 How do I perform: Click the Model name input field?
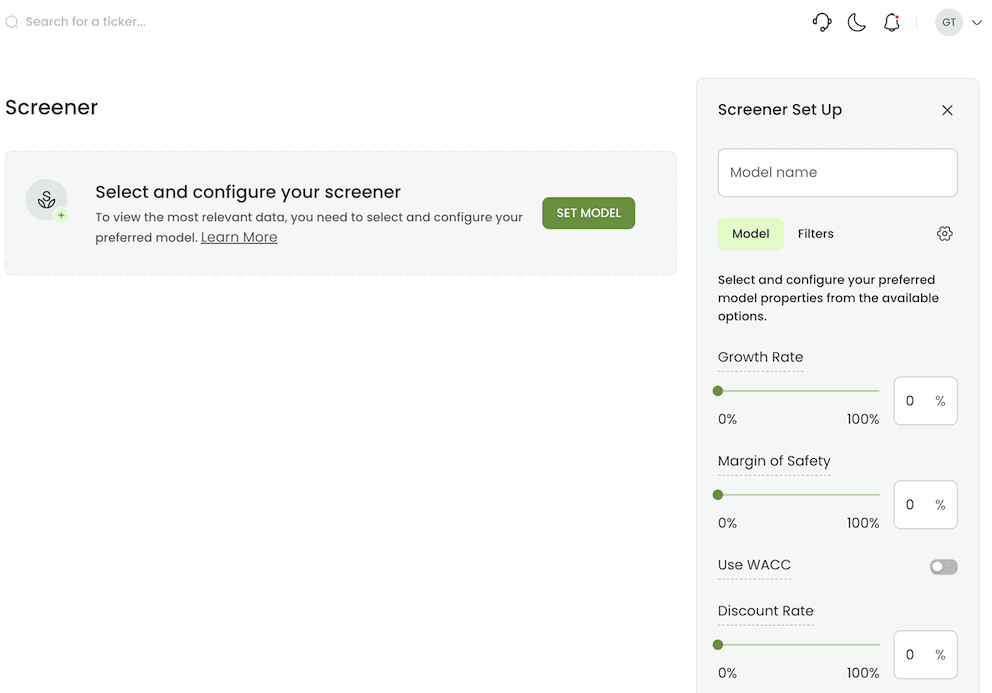pyautogui.click(x=837, y=172)
